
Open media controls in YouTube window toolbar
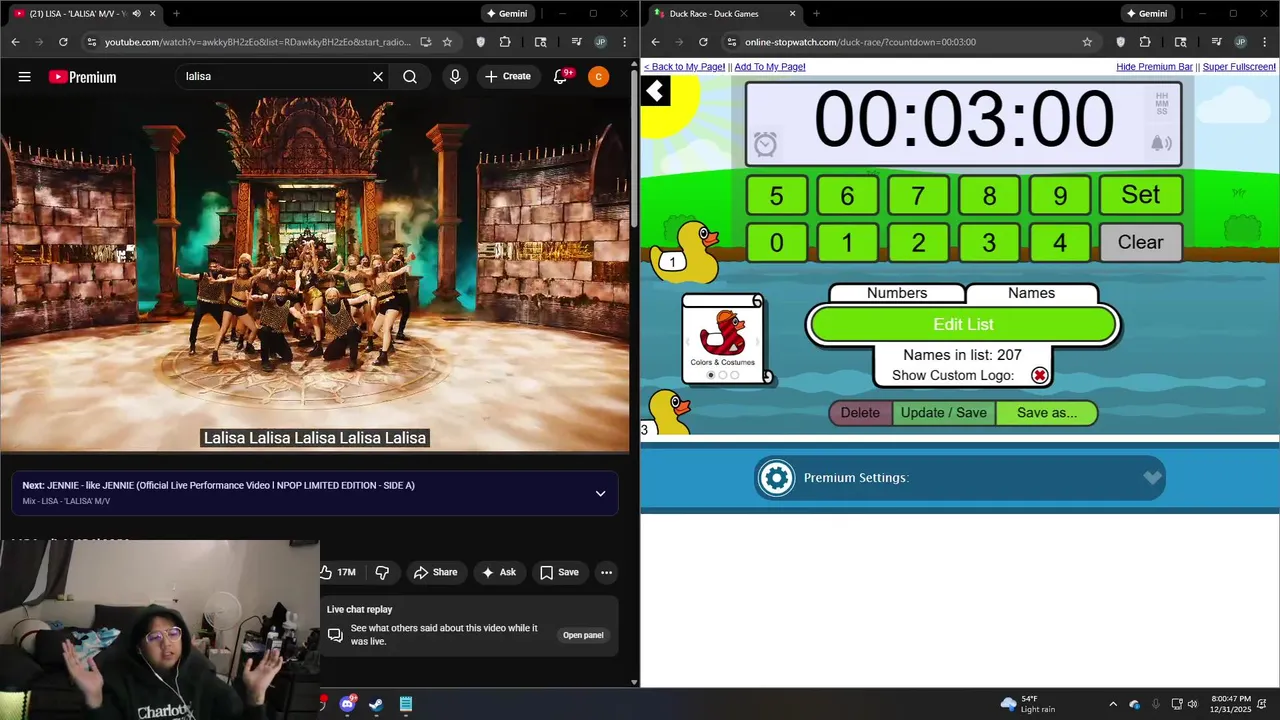(577, 42)
